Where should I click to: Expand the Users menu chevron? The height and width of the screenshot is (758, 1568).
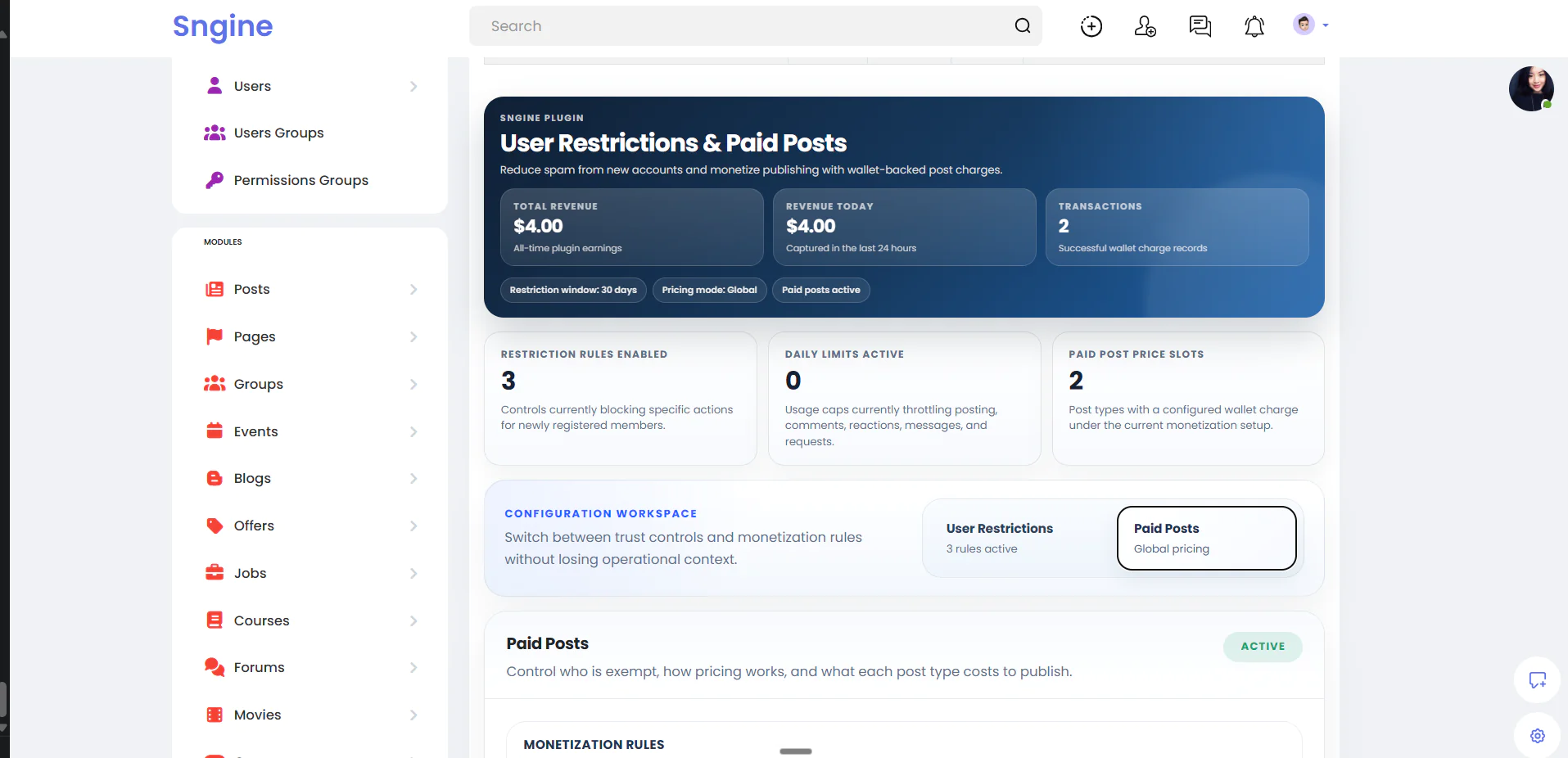pos(413,86)
